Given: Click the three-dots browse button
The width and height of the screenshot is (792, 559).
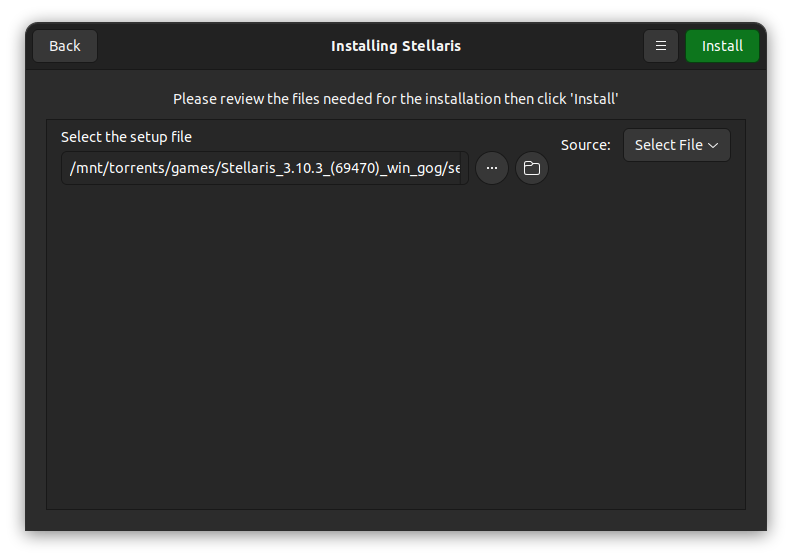Looking at the screenshot, I should coord(491,168).
